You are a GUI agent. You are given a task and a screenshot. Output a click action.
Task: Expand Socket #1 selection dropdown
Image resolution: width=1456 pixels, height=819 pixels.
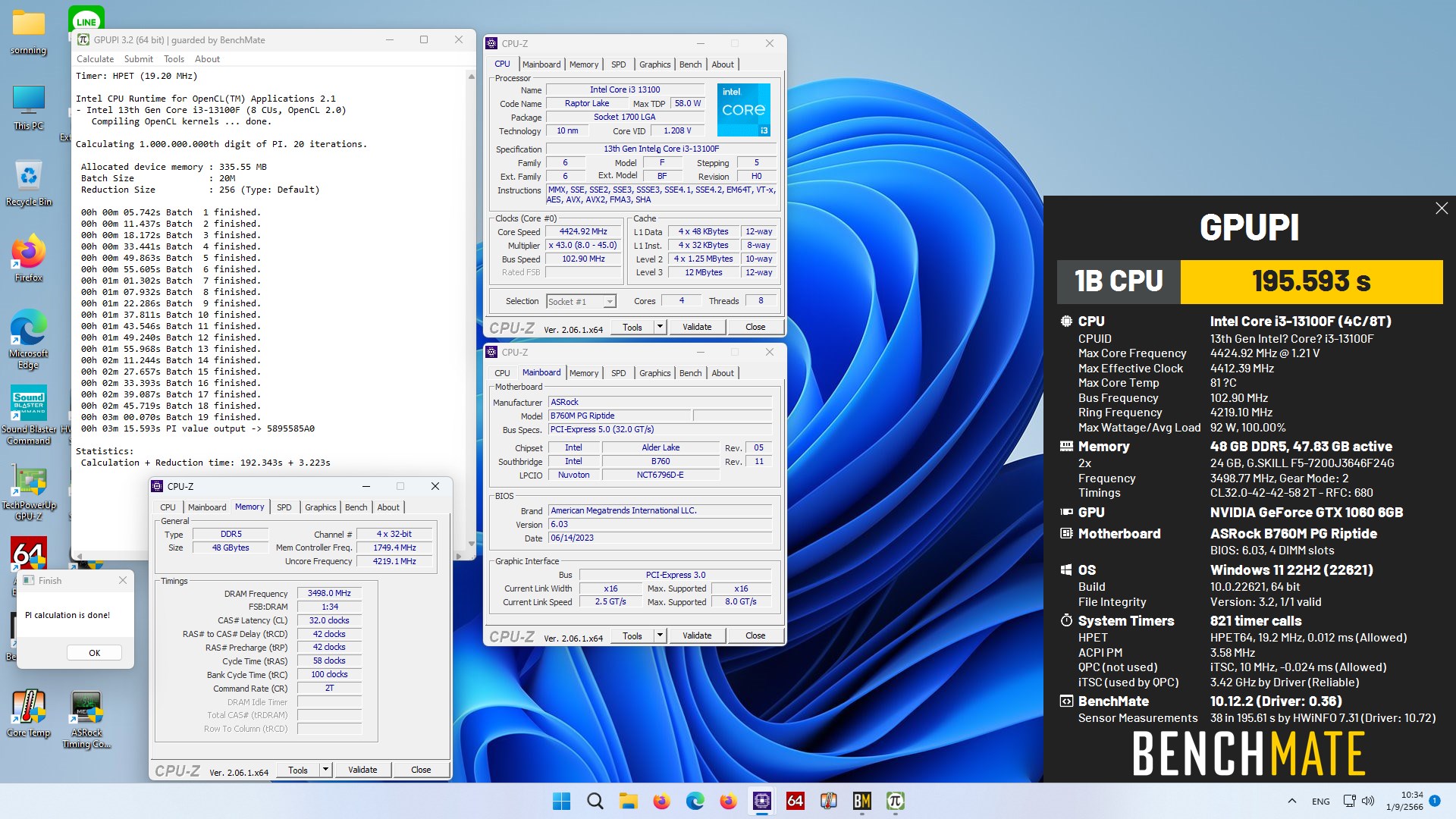coord(609,302)
